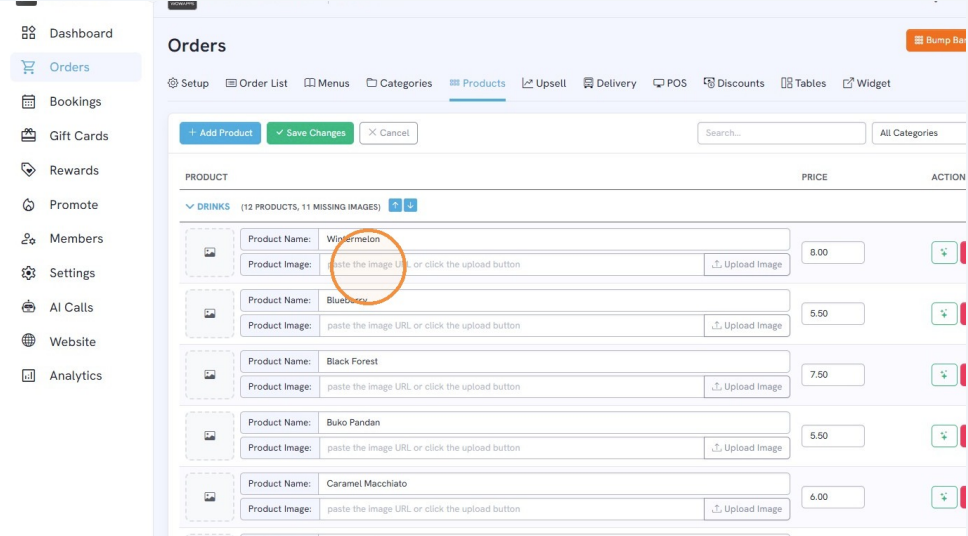Click the Settings gear icon in sidebar
The height and width of the screenshot is (536, 968).
tap(28, 273)
